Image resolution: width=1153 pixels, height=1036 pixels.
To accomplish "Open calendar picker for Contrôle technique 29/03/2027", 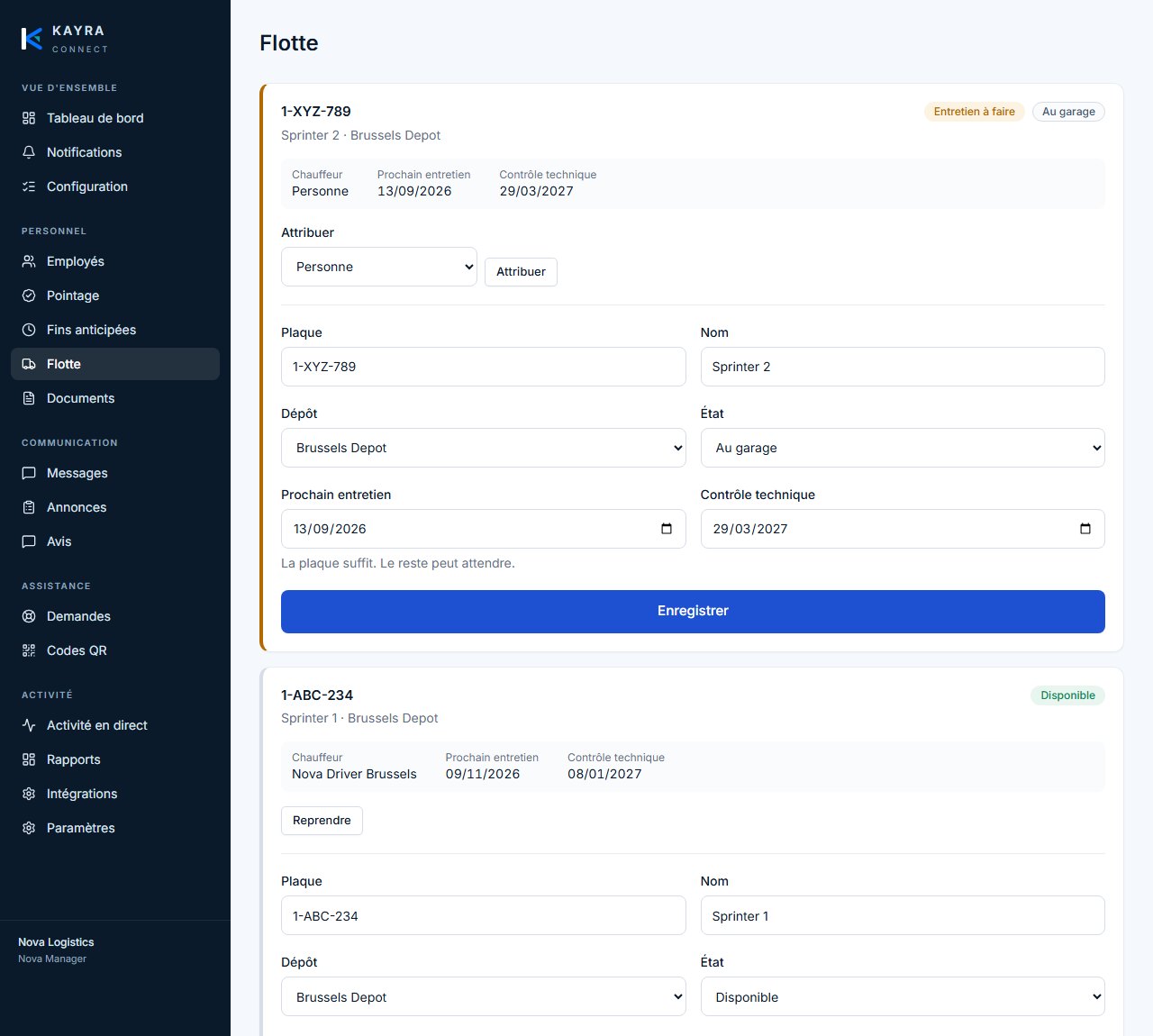I will [x=1085, y=529].
